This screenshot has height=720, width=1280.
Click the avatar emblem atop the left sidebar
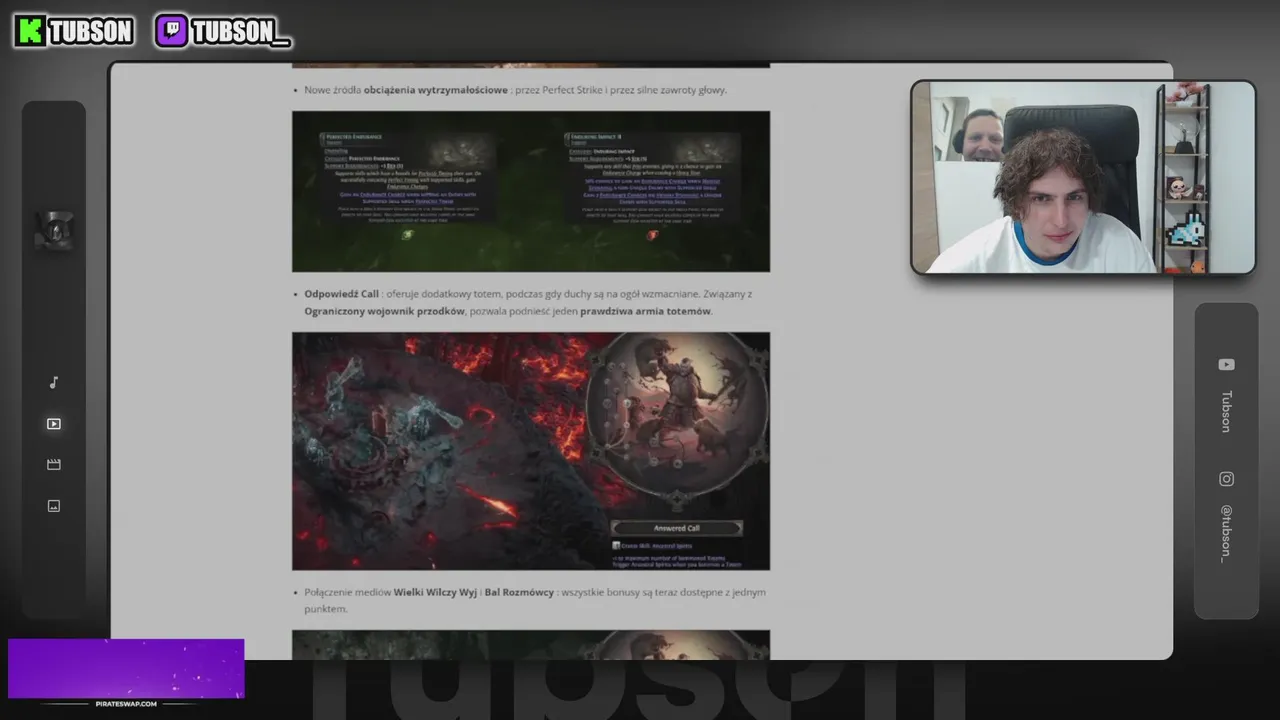[54, 231]
